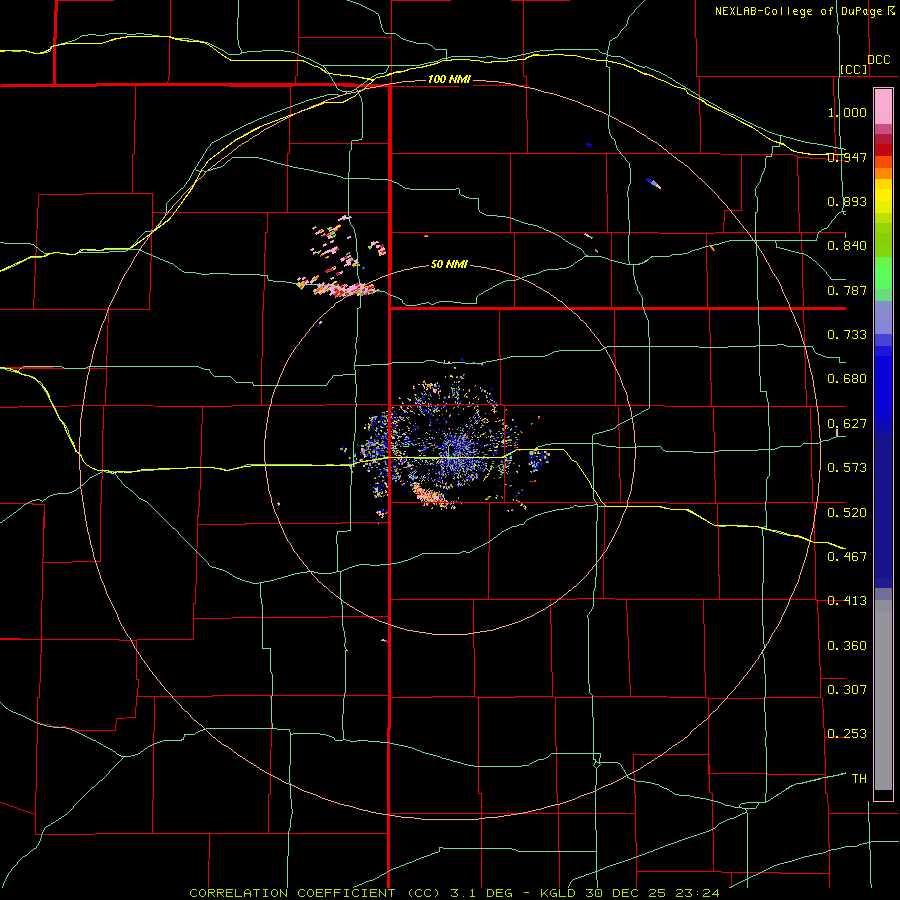900x900 pixels.
Task: Pick the light pink segment of color bar
Action: pyautogui.click(x=883, y=107)
